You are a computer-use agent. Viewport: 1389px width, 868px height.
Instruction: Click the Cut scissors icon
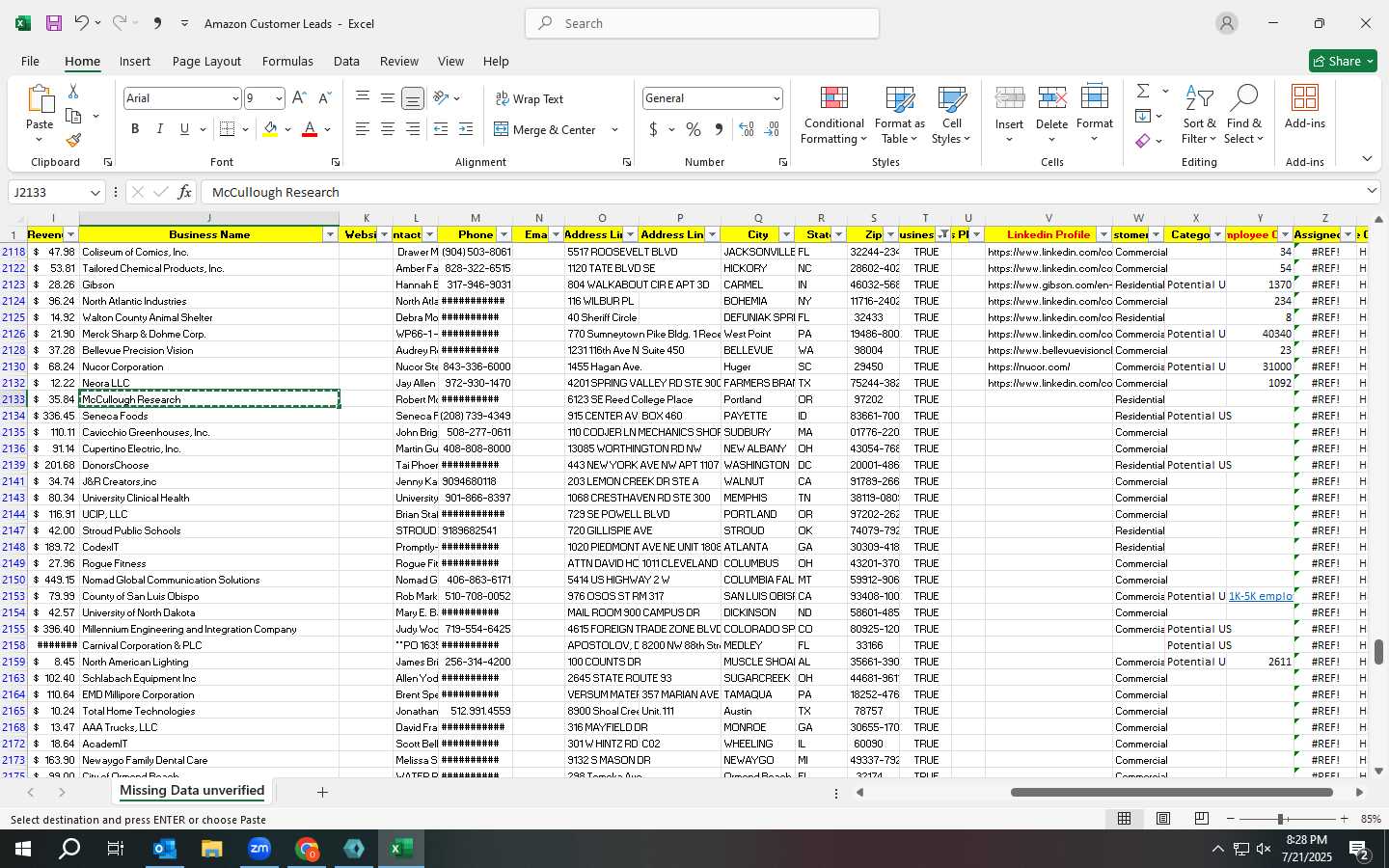pyautogui.click(x=73, y=91)
